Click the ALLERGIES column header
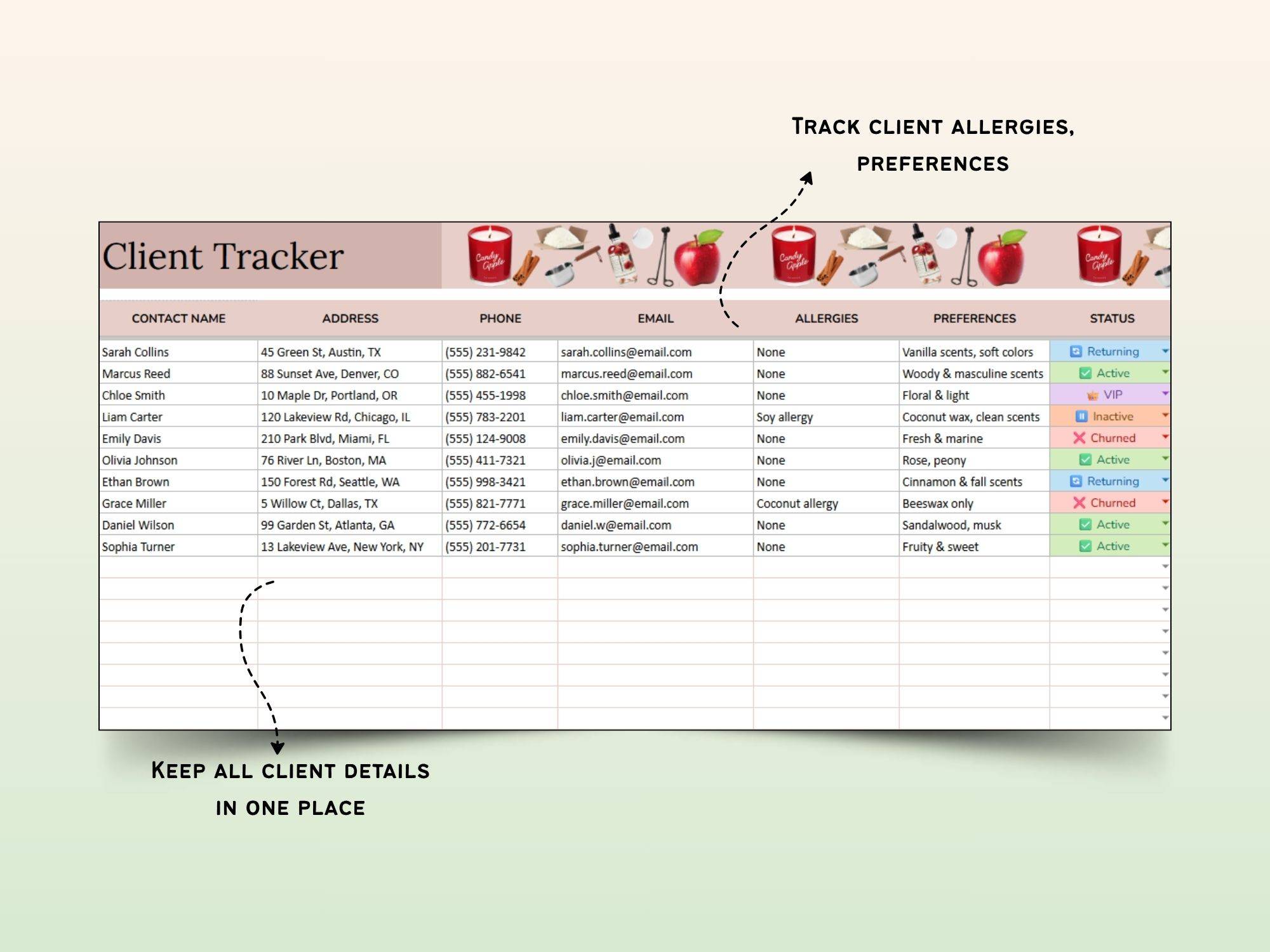 [x=826, y=319]
